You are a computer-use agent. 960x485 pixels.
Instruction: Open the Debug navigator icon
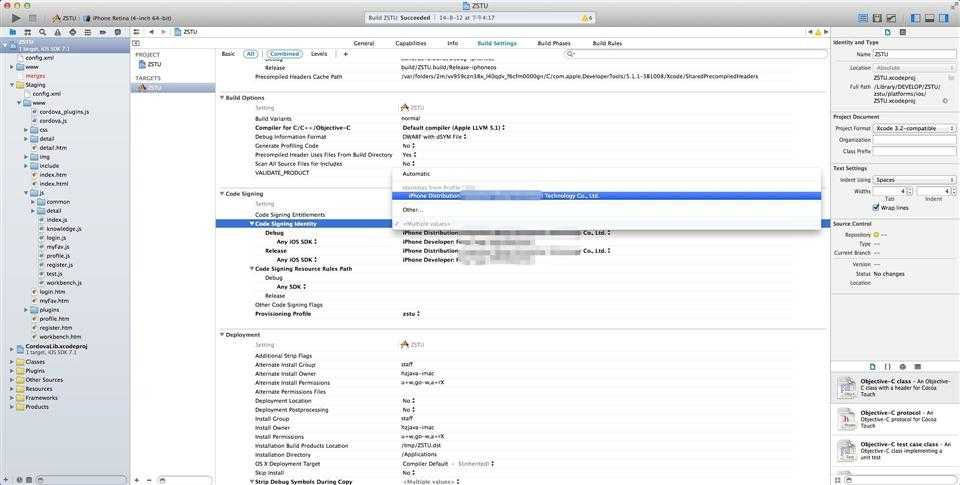tap(88, 32)
